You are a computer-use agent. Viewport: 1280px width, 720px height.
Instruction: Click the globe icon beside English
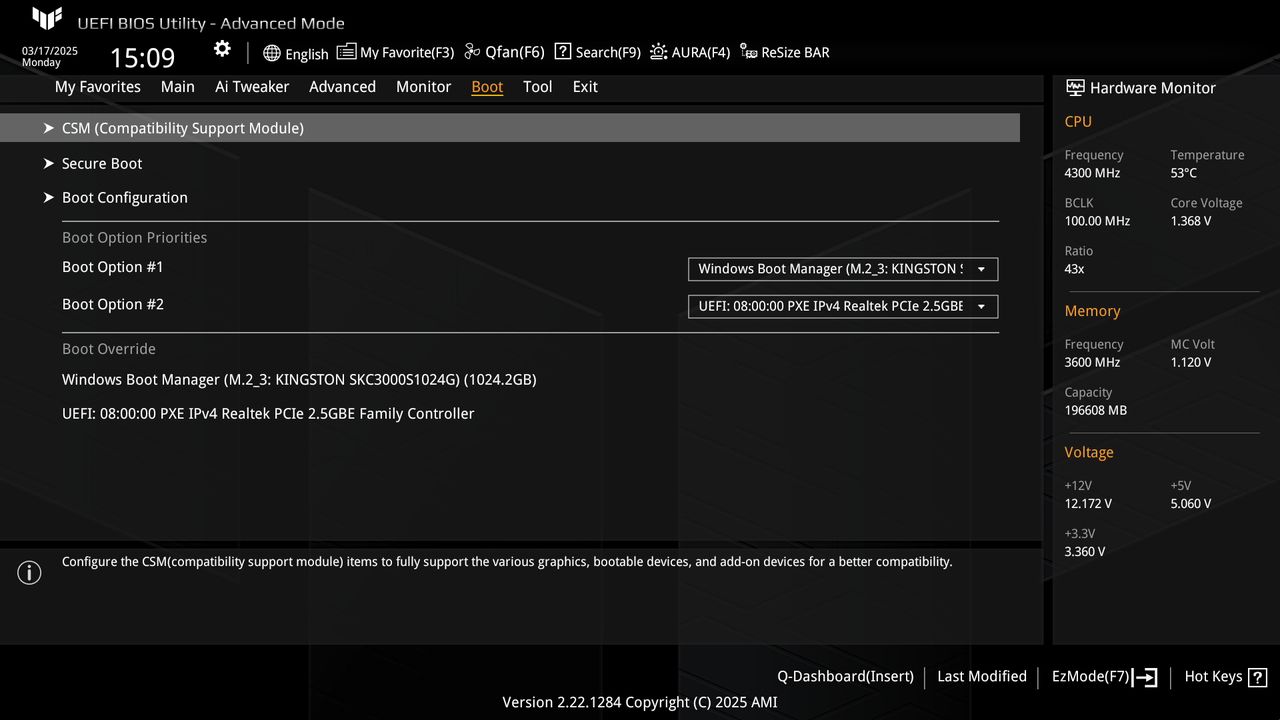pos(272,53)
